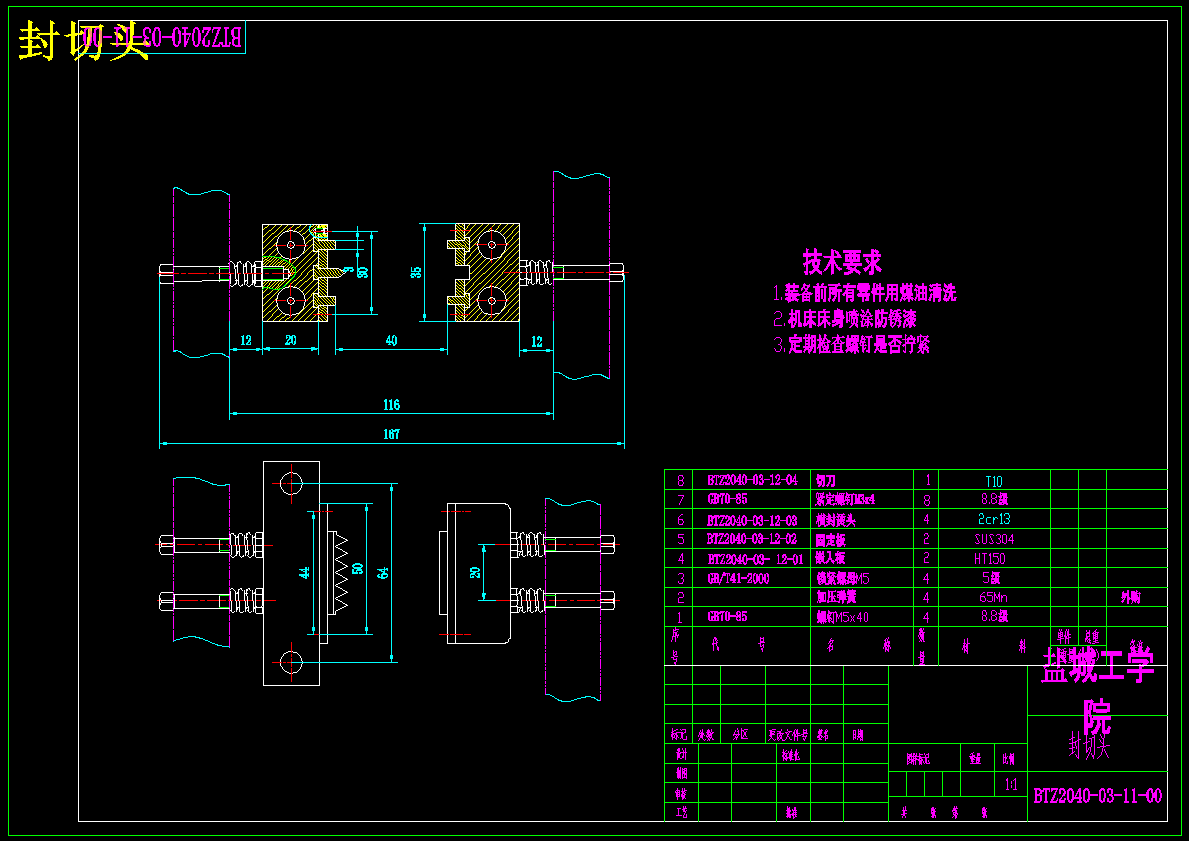1189x841 pixels.
Task: Click the 锁紧螺母M5 part name
Action: pyautogui.click(x=842, y=579)
